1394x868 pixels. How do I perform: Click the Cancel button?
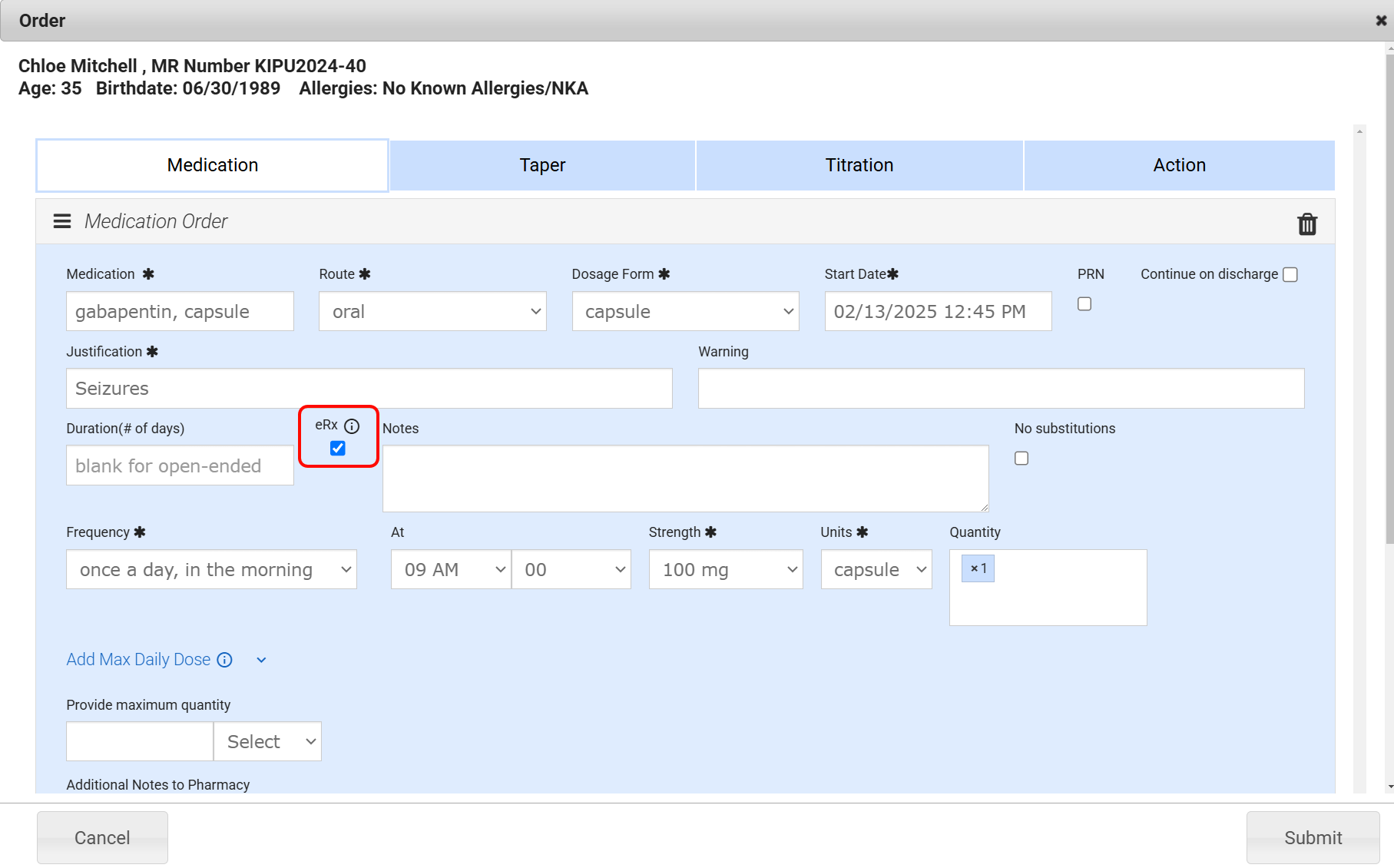(102, 837)
